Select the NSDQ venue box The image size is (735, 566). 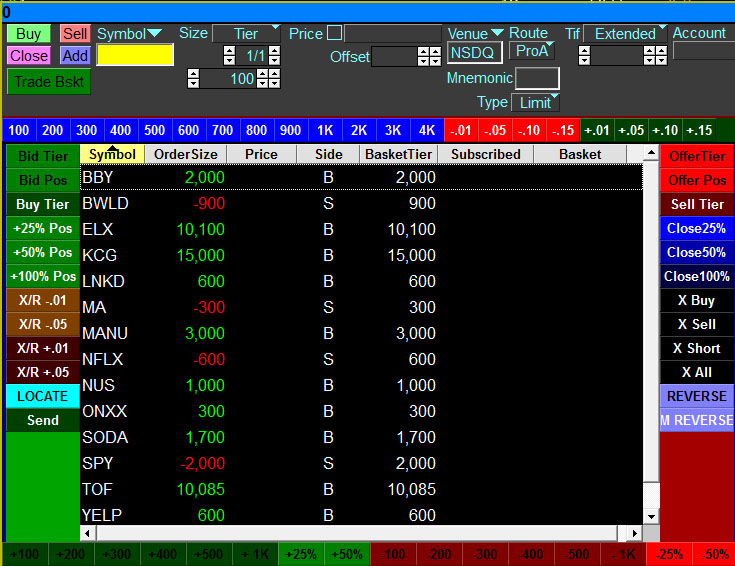(x=474, y=53)
